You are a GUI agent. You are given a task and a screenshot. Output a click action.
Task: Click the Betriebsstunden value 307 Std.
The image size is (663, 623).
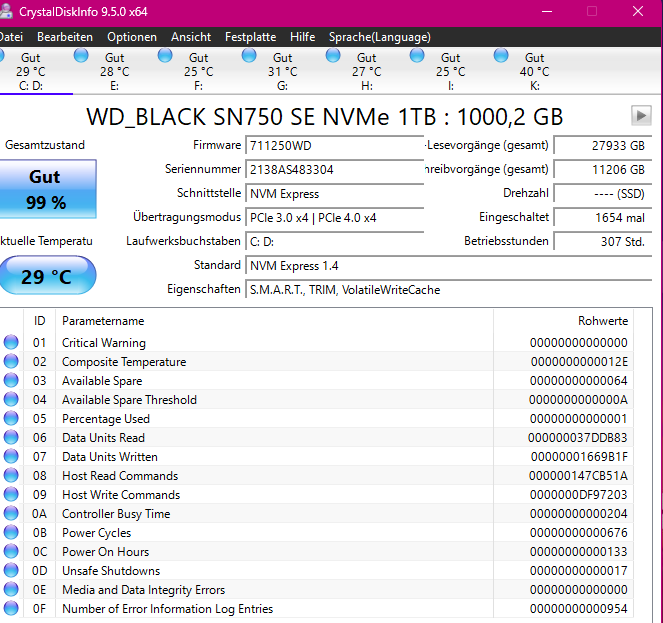pos(603,242)
